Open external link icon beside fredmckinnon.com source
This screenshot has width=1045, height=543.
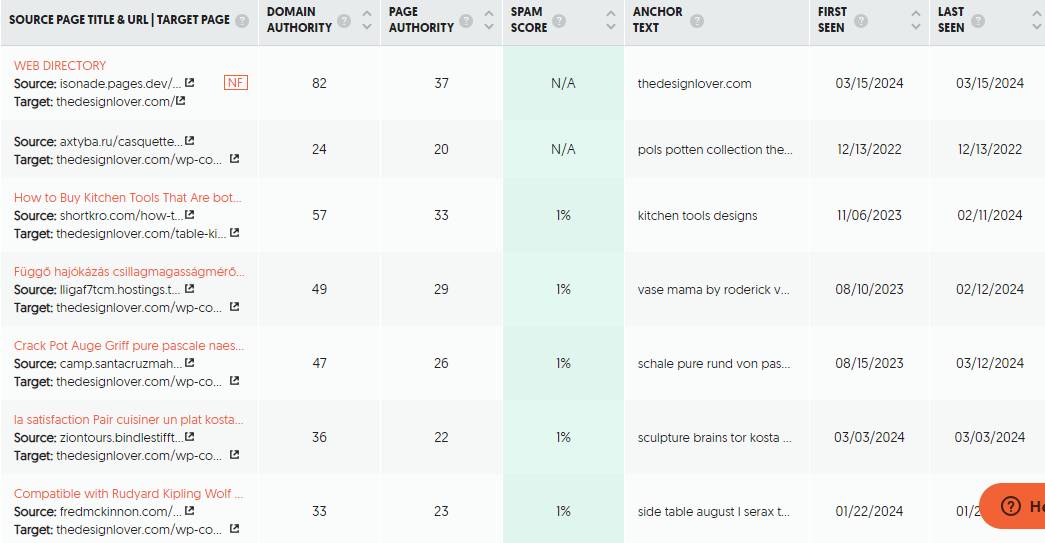[x=189, y=511]
